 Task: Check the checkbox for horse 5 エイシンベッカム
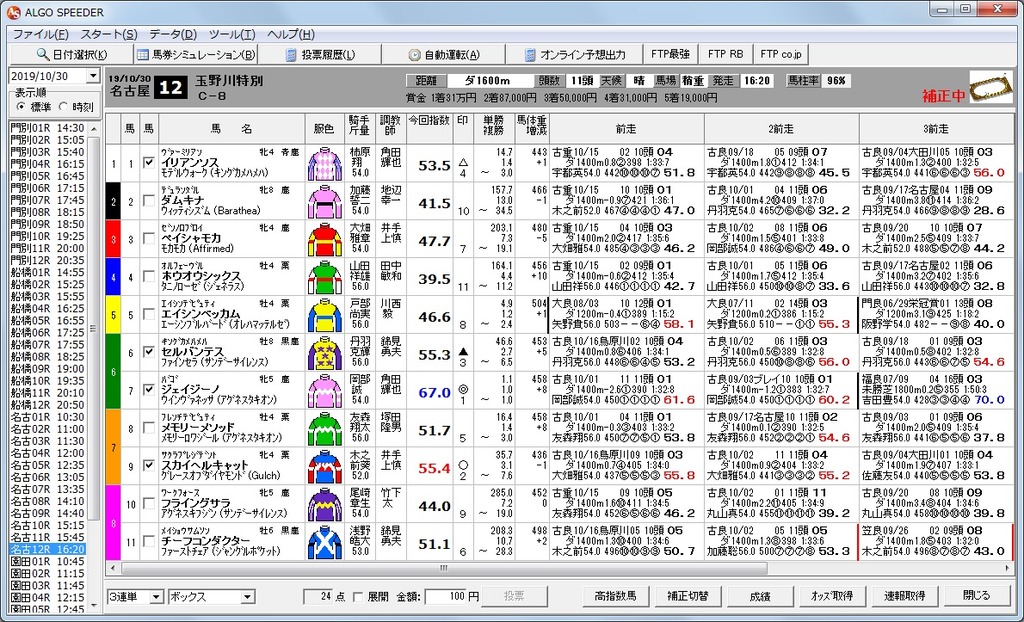tap(149, 314)
